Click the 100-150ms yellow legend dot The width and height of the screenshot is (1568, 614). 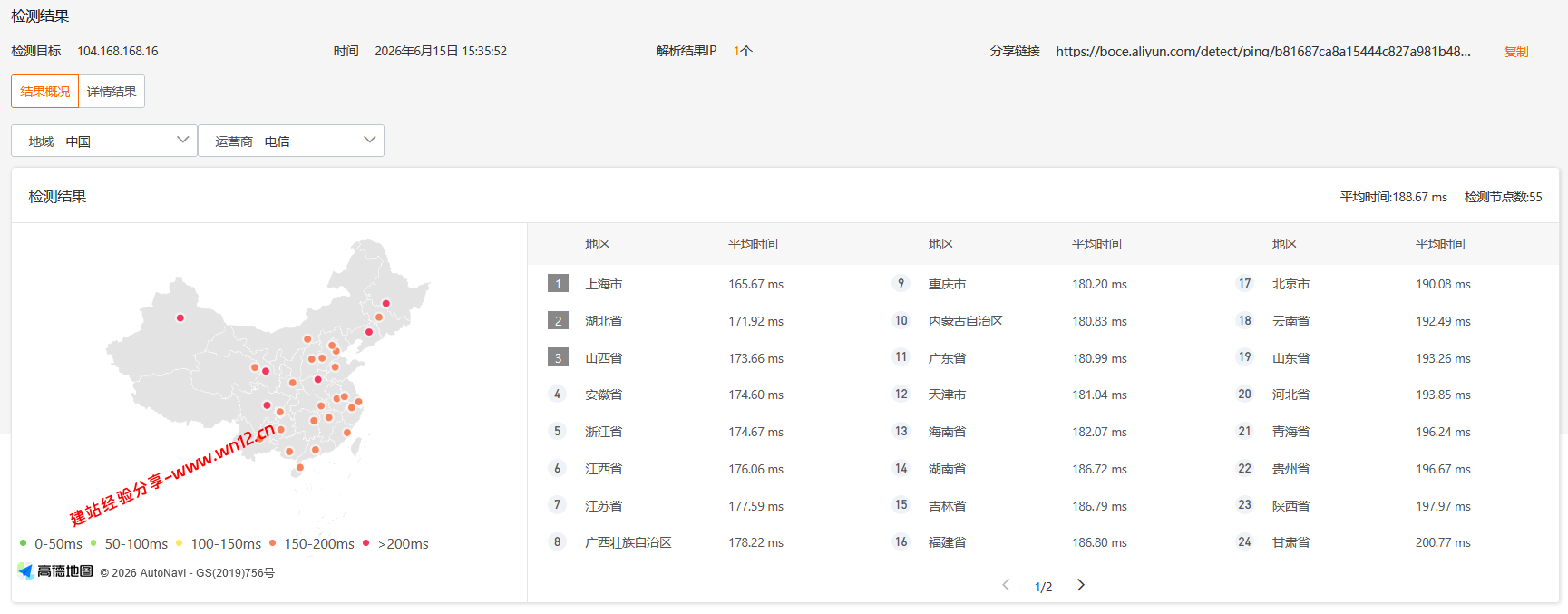[x=179, y=543]
